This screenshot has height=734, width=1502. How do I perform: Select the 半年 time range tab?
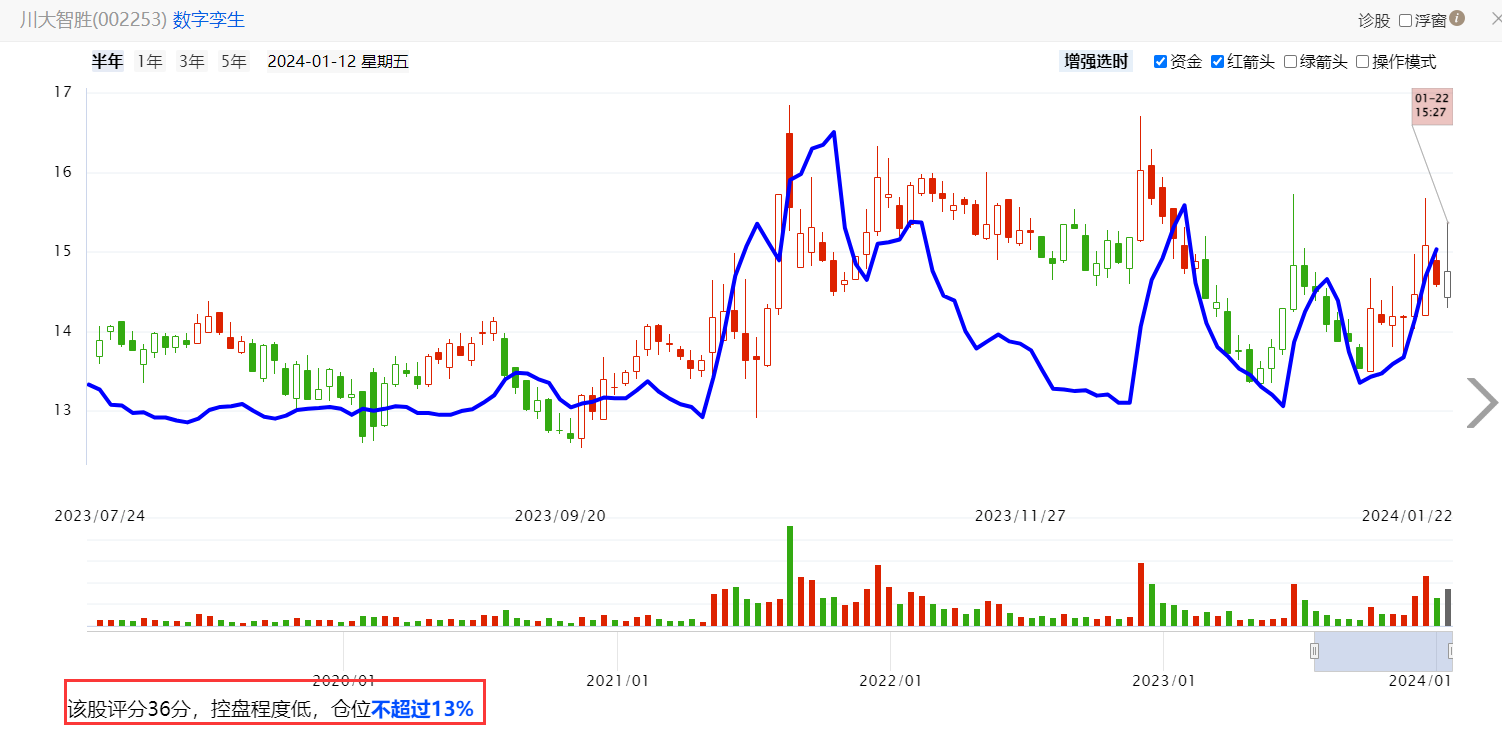[x=108, y=61]
